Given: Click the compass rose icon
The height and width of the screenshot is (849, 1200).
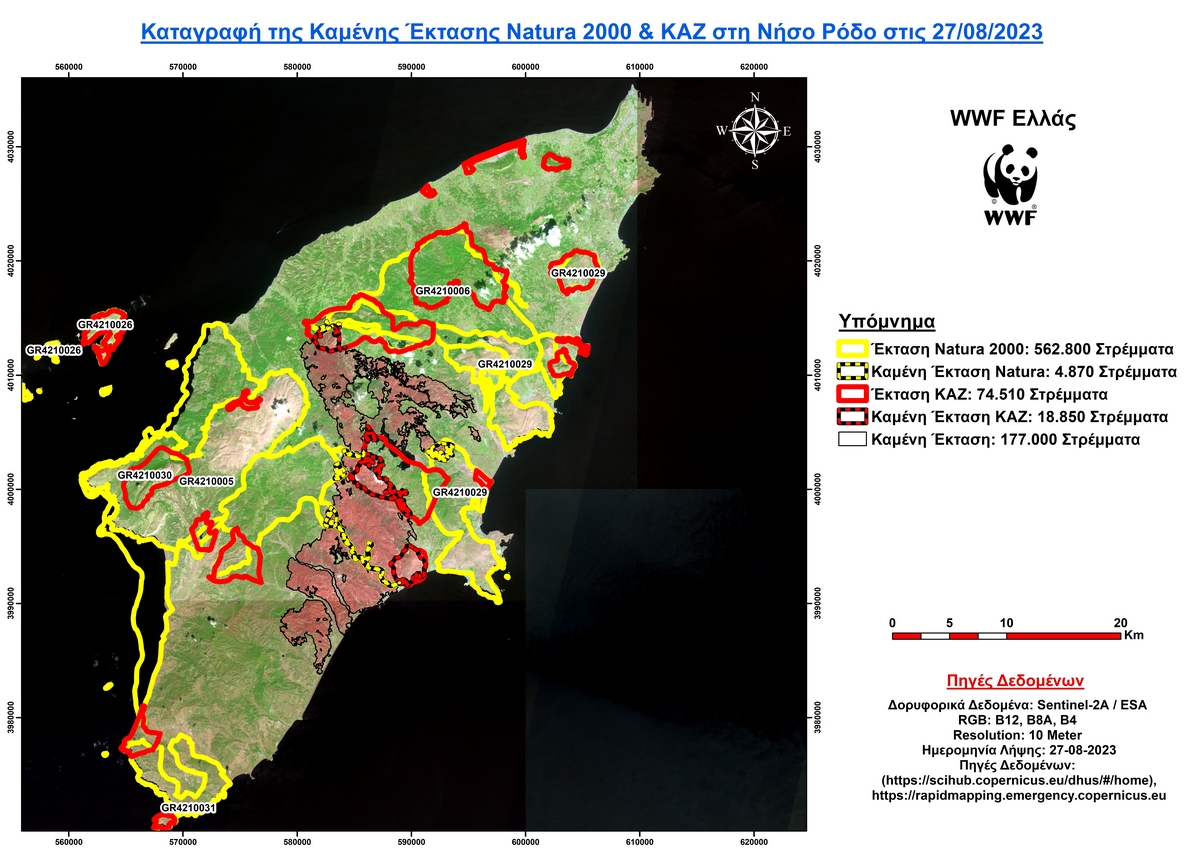Looking at the screenshot, I should 755,131.
